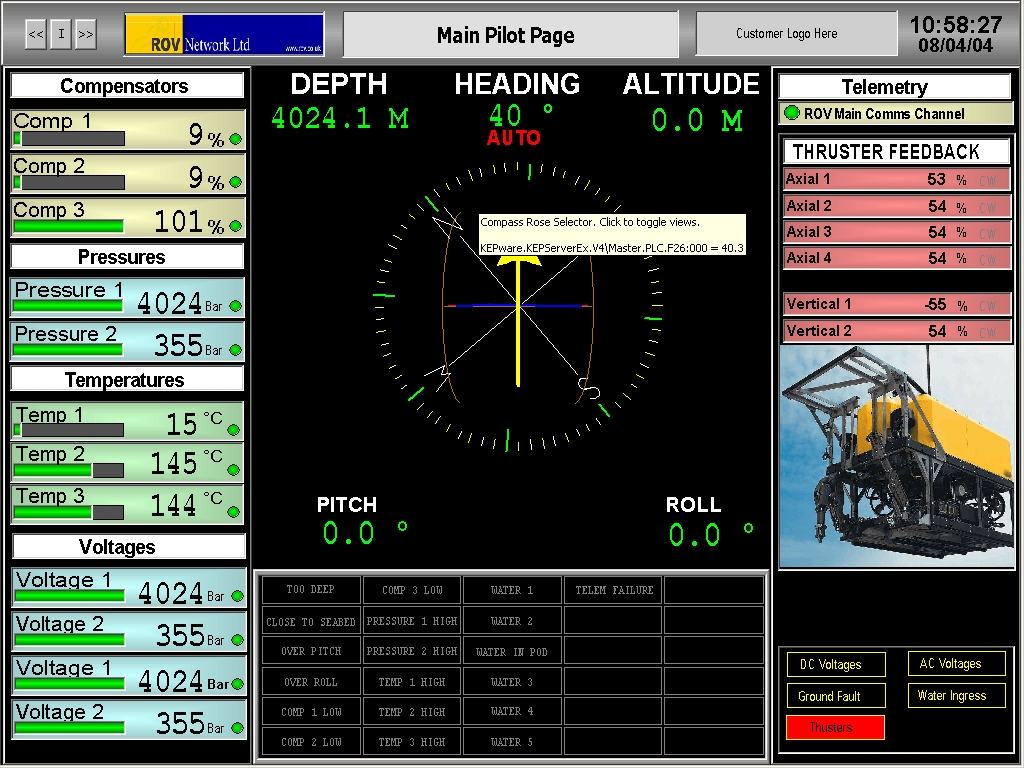This screenshot has height=768, width=1024.
Task: Click the ROV Network Ltd logo
Action: (224, 35)
